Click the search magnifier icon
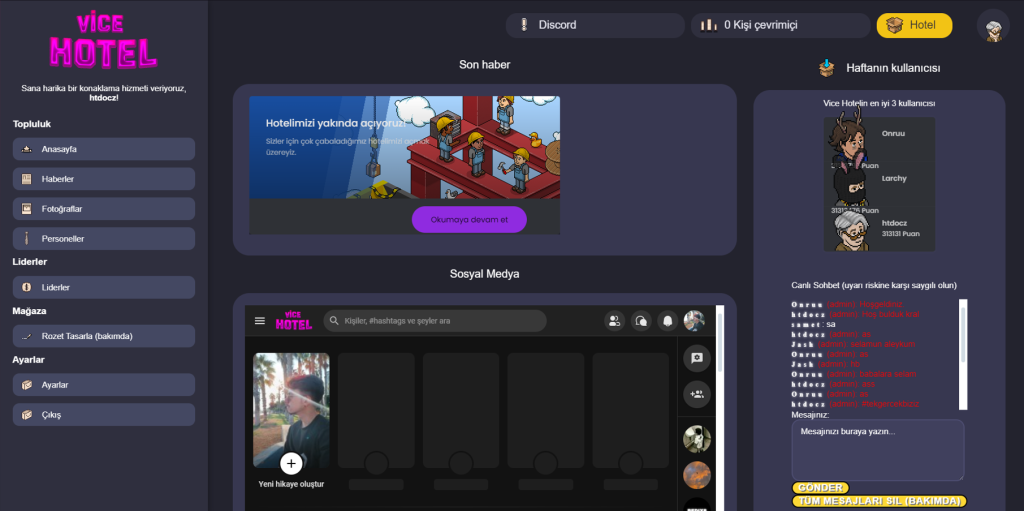 (x=334, y=321)
